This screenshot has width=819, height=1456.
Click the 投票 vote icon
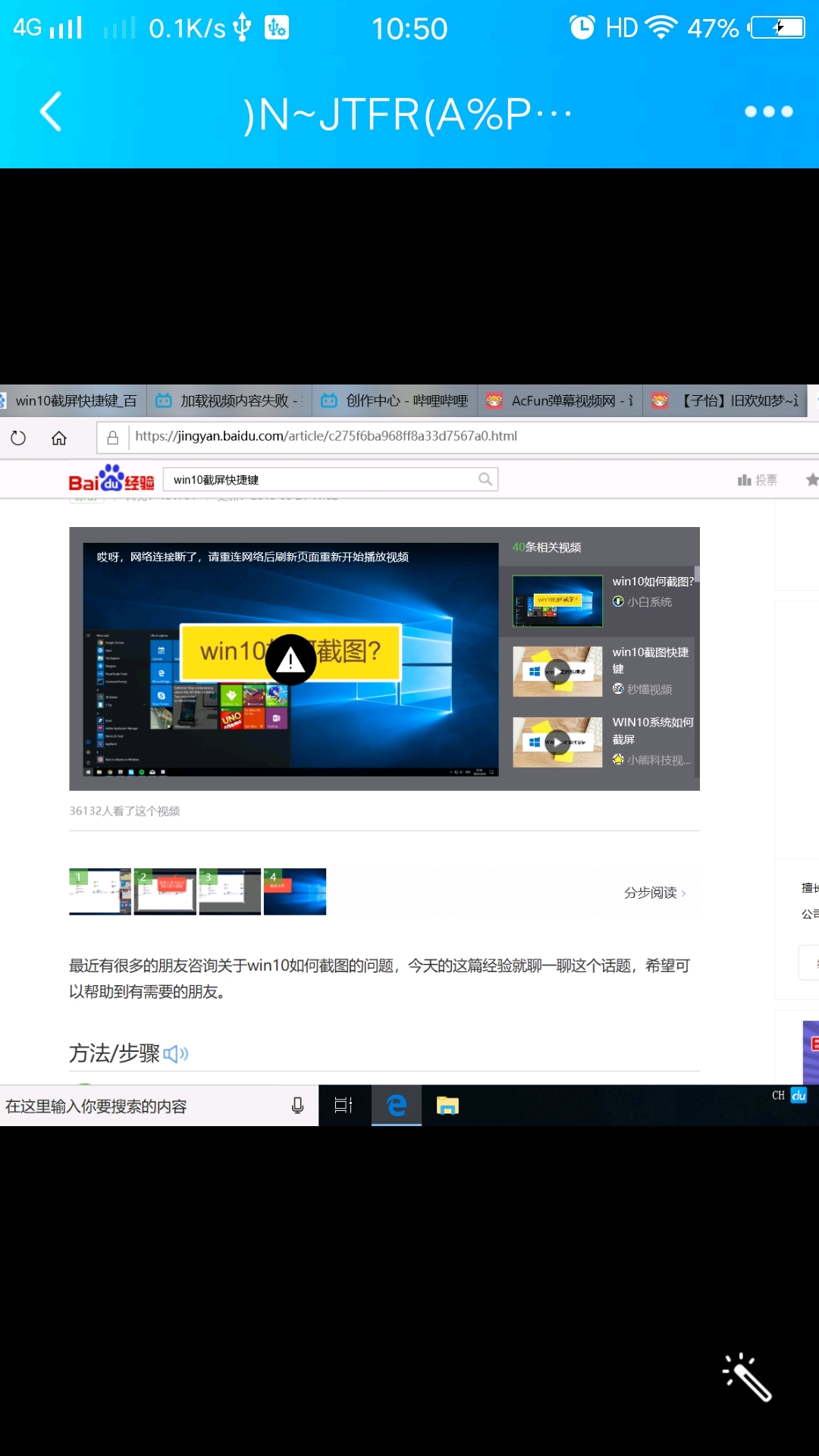(x=744, y=480)
